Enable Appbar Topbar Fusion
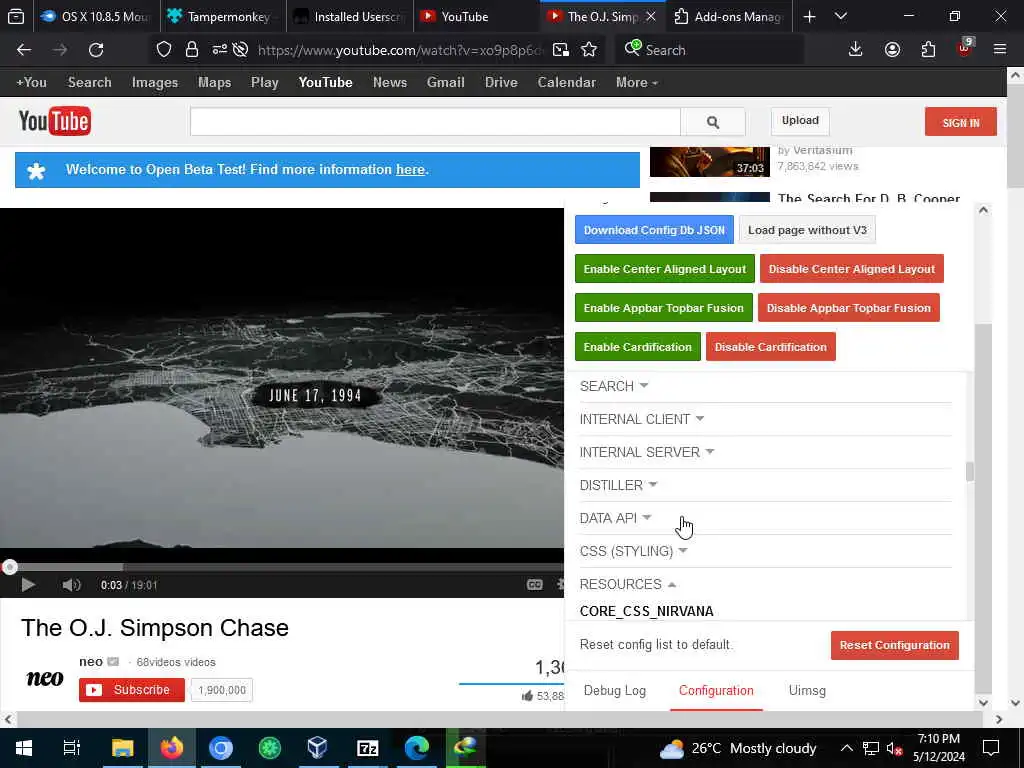The height and width of the screenshot is (768, 1024). pos(664,308)
